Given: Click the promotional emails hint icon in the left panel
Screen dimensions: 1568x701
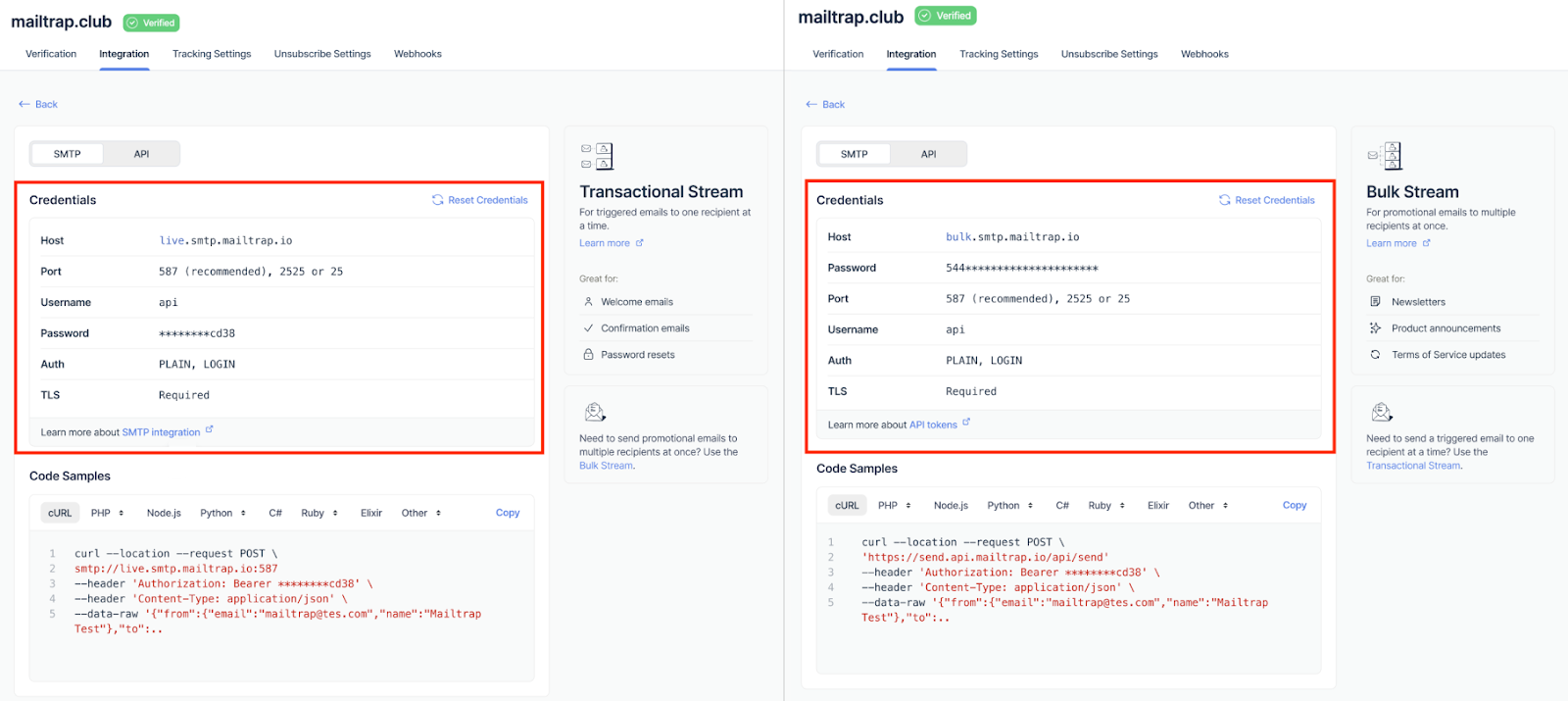Looking at the screenshot, I should coord(595,412).
